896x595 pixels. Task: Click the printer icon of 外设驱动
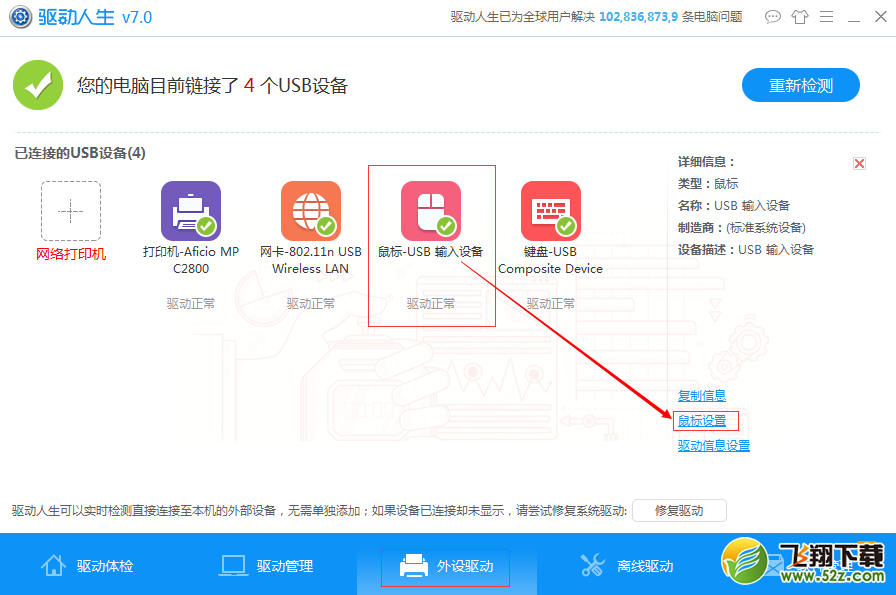click(414, 566)
